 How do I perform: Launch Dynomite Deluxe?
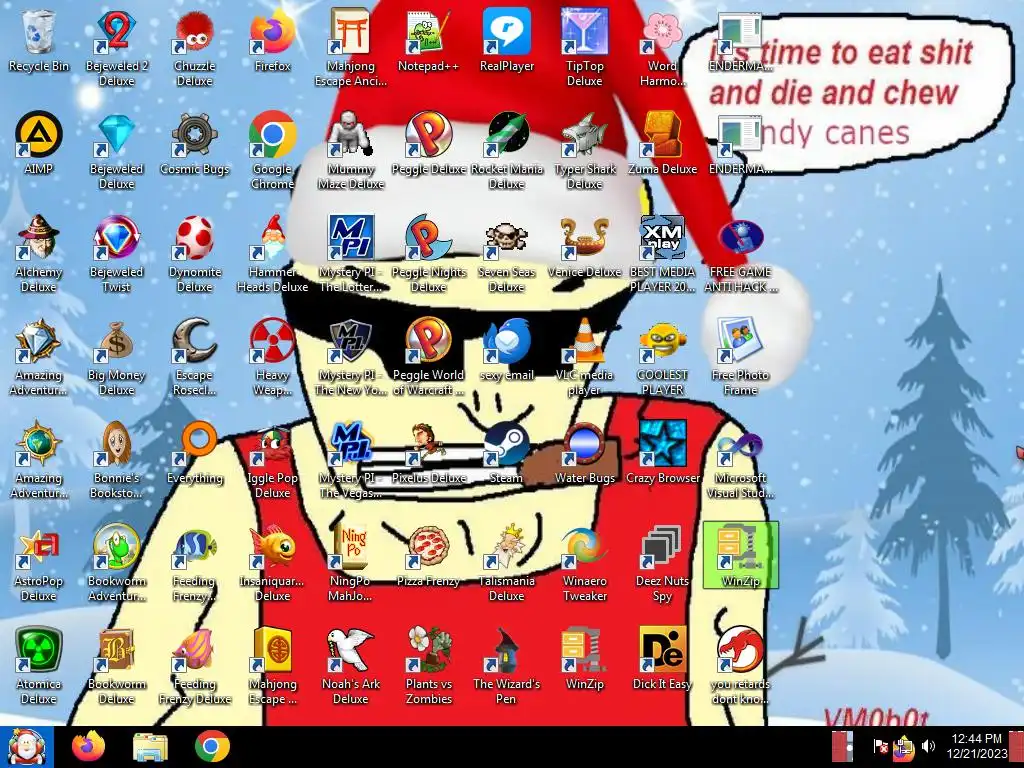[x=195, y=254]
